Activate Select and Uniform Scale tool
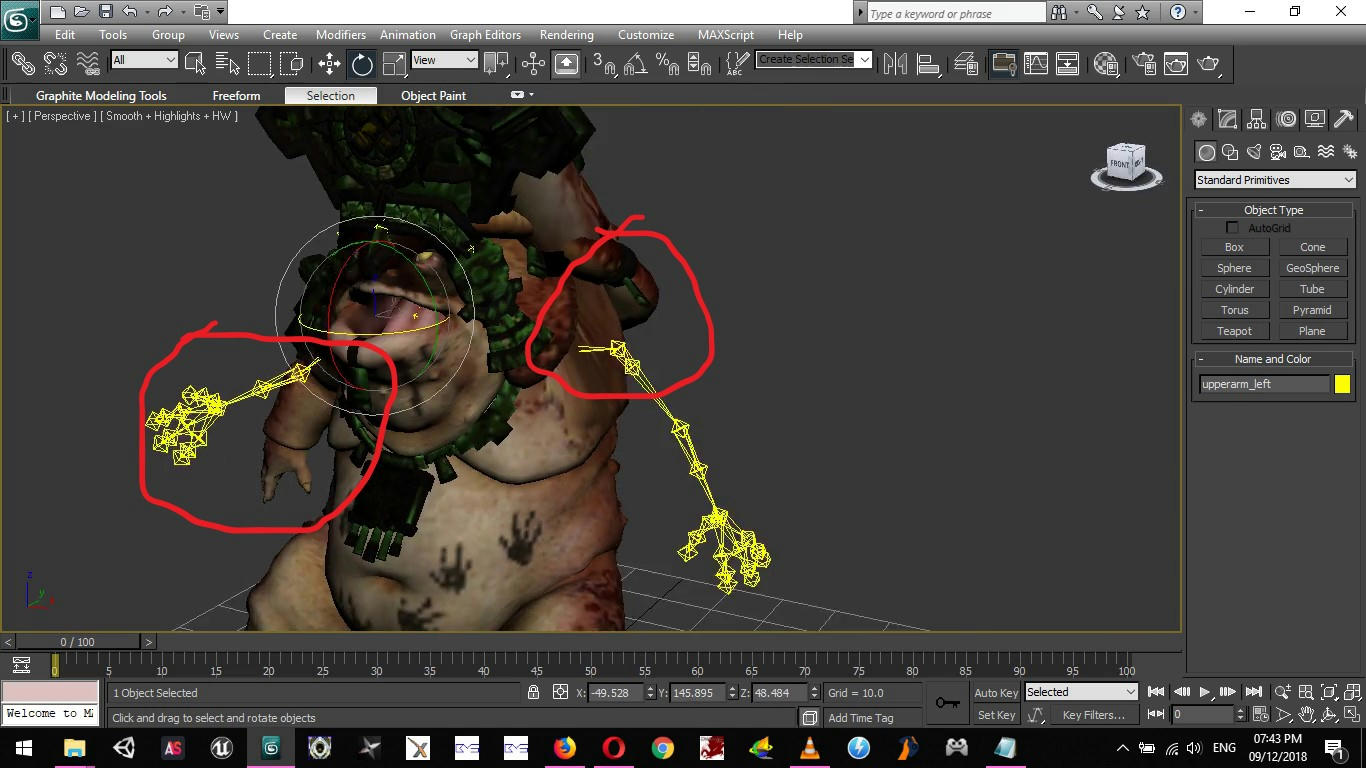Viewport: 1366px width, 768px height. pyautogui.click(x=394, y=63)
